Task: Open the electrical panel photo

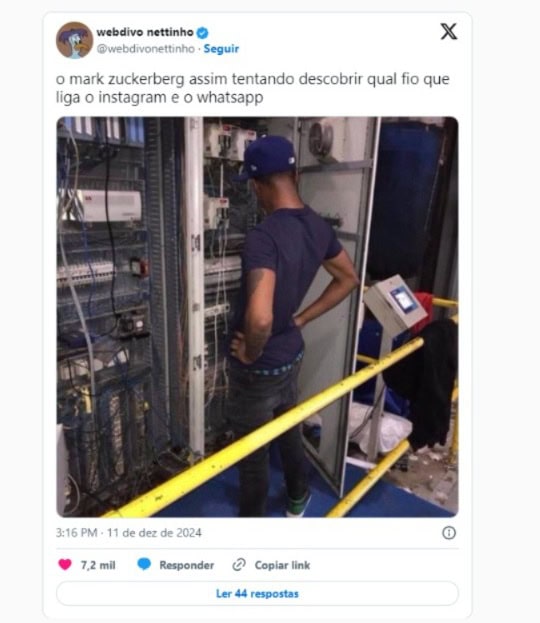Action: [257, 317]
